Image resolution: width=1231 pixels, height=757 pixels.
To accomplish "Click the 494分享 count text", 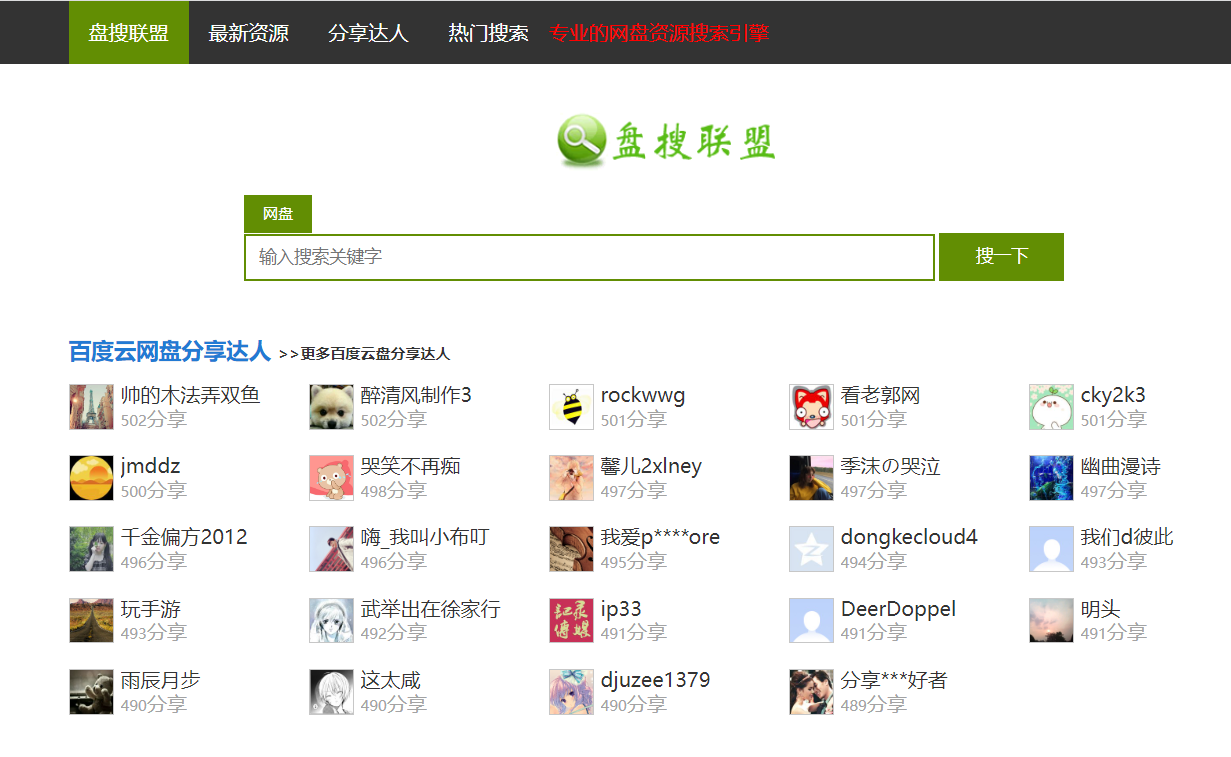I will pyautogui.click(x=873, y=562).
